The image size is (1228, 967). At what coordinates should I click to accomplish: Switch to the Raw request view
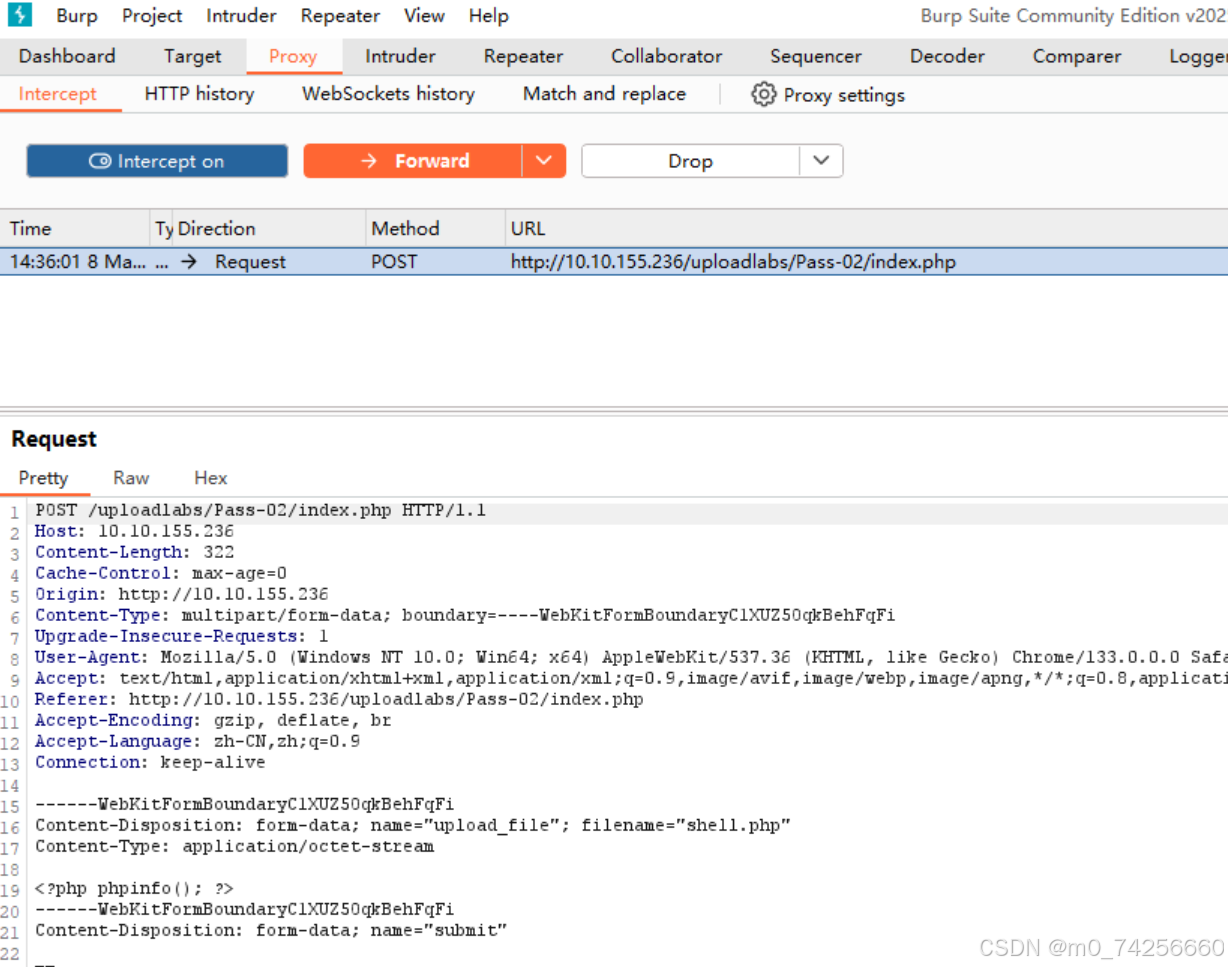pos(131,478)
